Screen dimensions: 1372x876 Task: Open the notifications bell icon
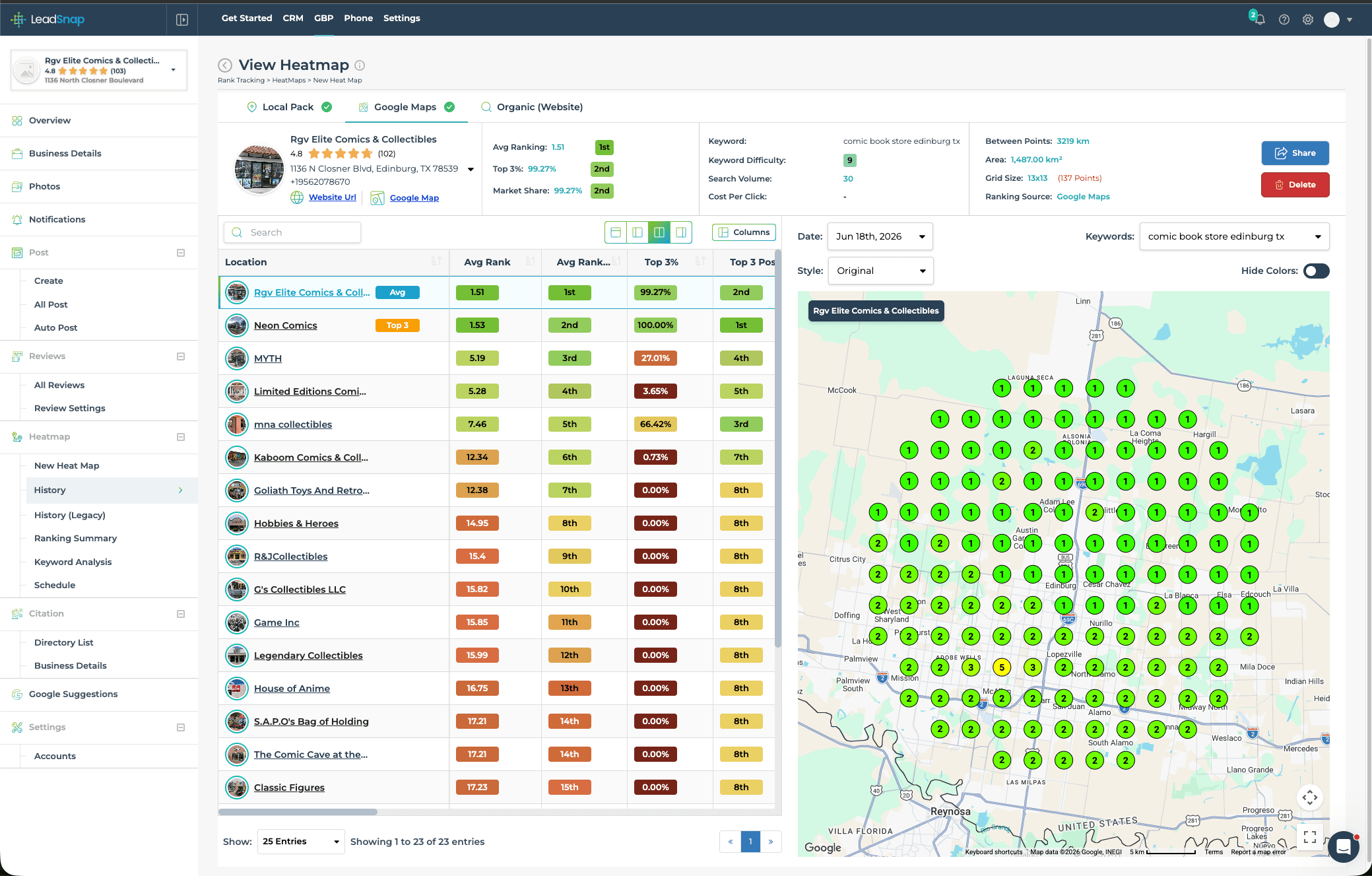1260,20
